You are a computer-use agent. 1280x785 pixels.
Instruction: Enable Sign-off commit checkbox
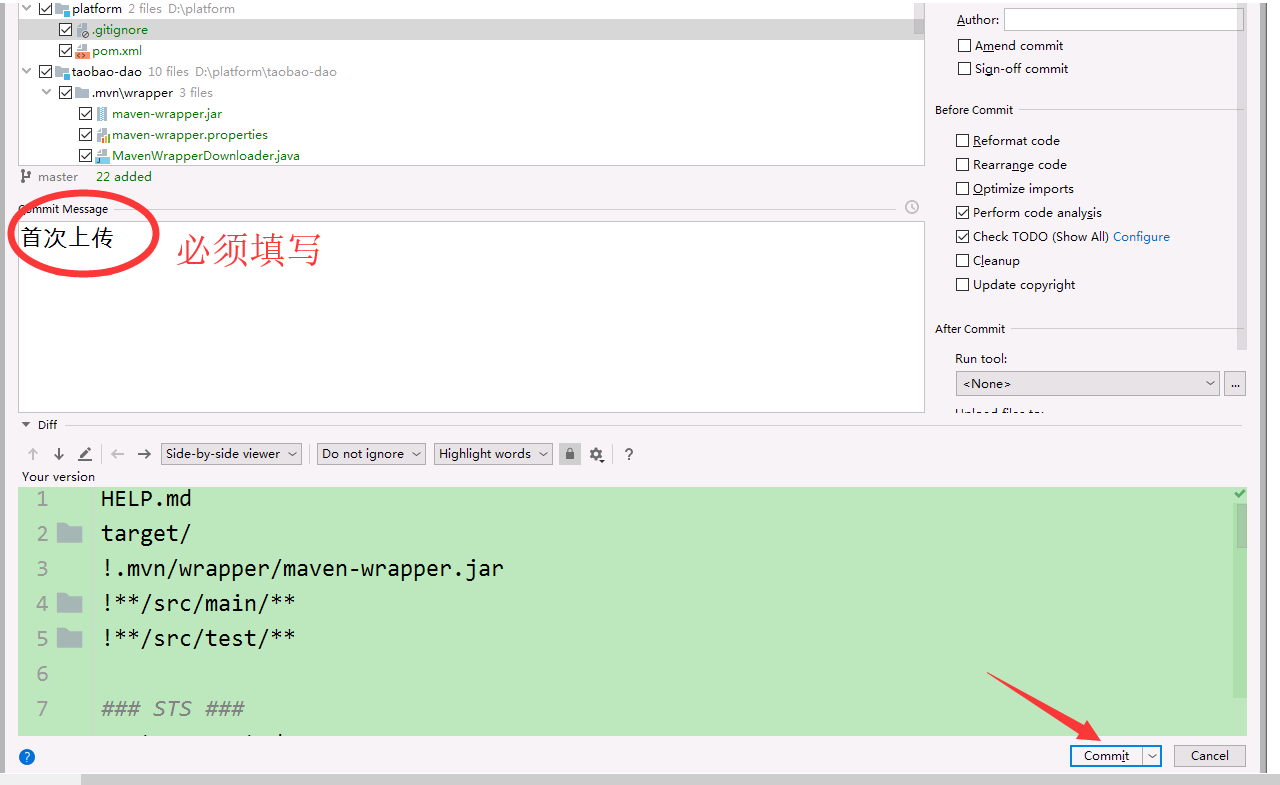tap(964, 69)
